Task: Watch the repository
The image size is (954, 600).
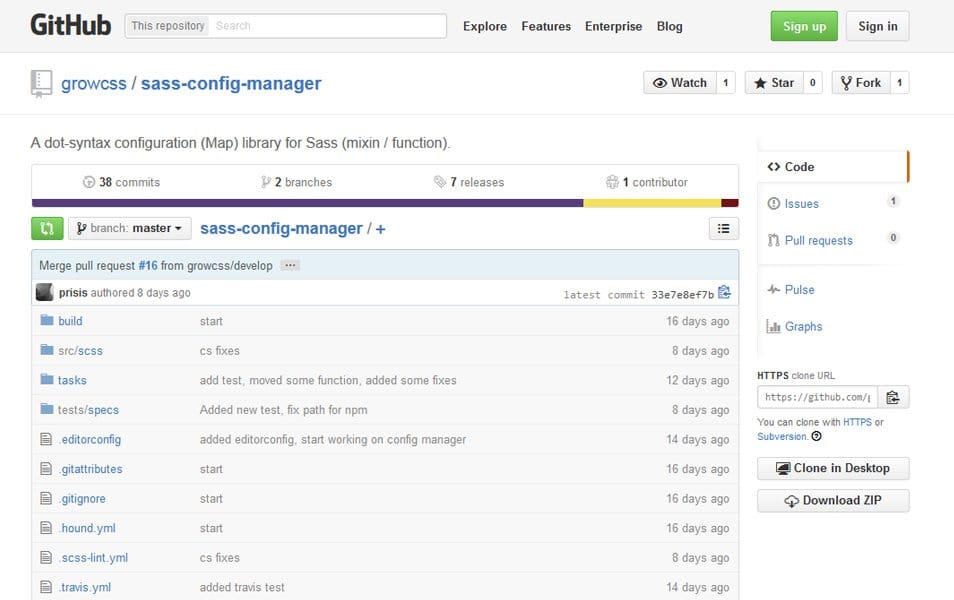Action: coord(682,83)
